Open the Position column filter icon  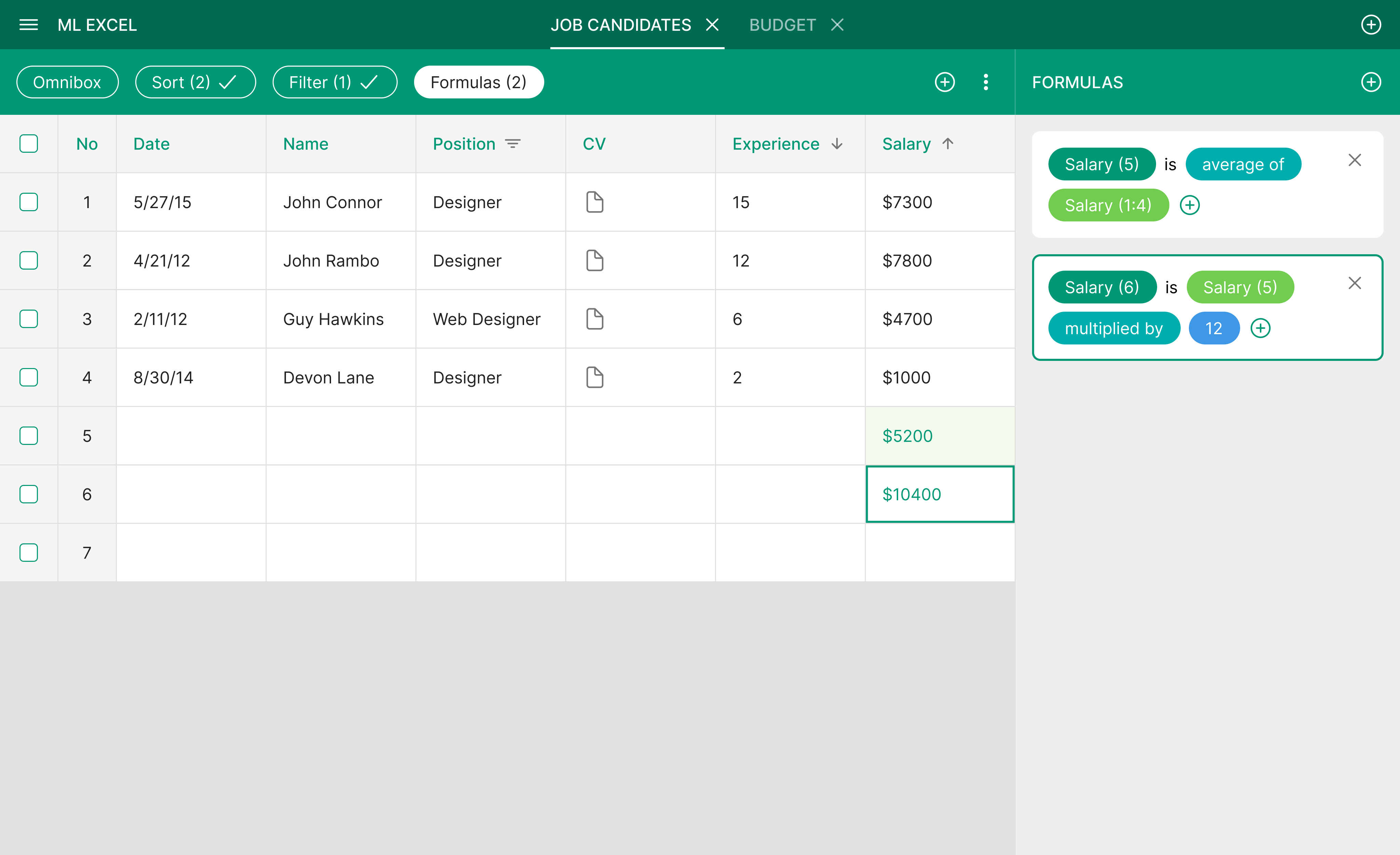pos(512,144)
